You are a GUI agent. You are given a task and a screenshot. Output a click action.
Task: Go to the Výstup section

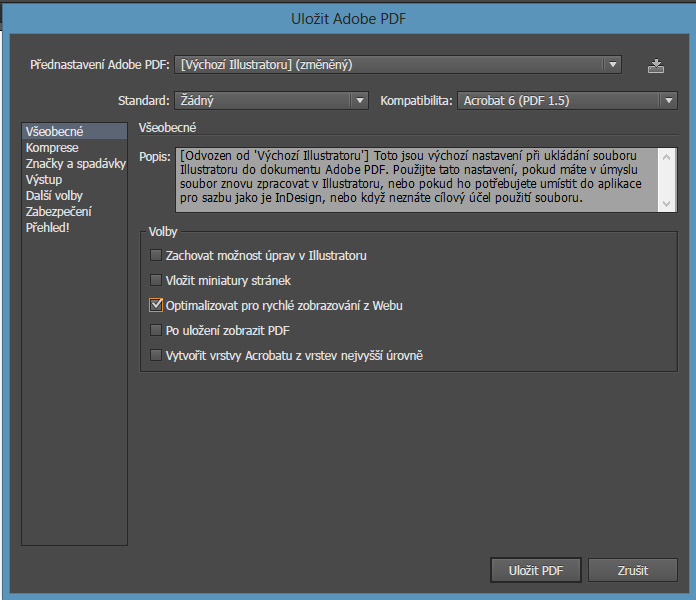click(x=44, y=179)
